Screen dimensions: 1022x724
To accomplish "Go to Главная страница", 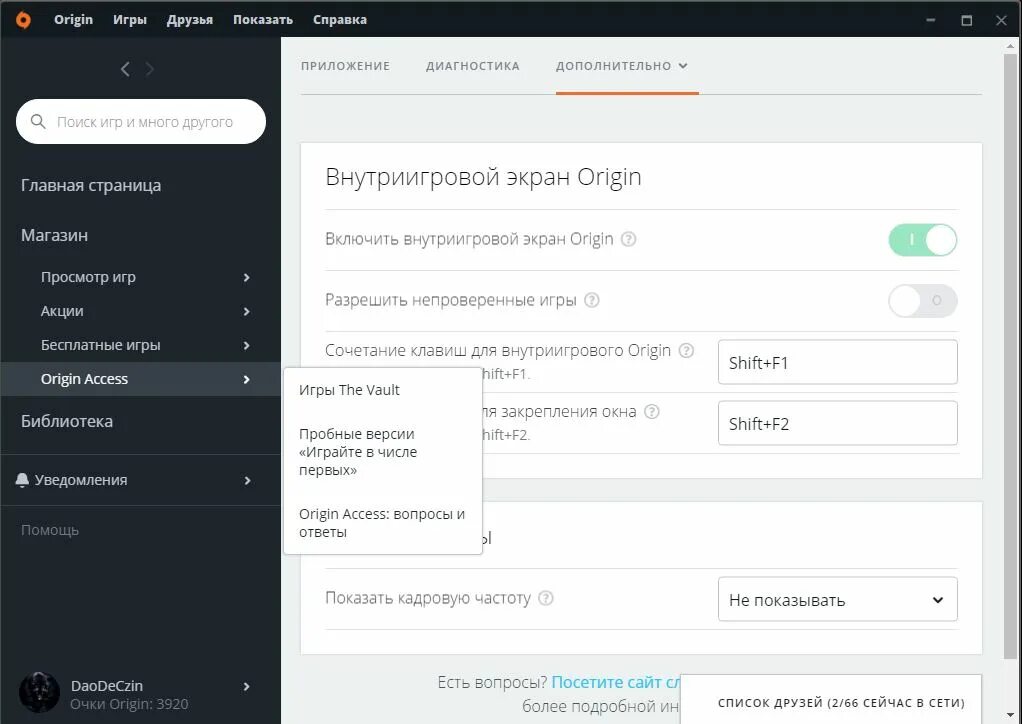I will pos(91,186).
